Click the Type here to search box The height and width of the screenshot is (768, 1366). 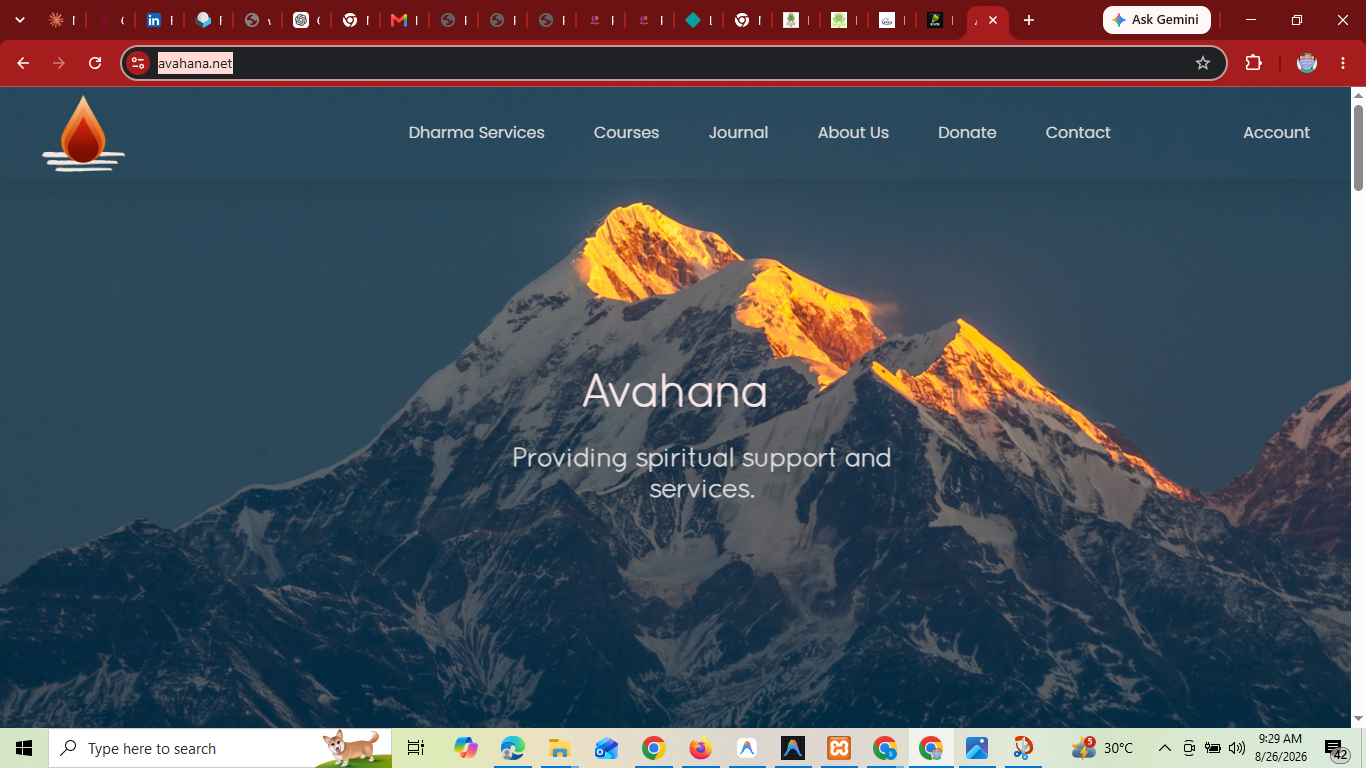pos(220,748)
